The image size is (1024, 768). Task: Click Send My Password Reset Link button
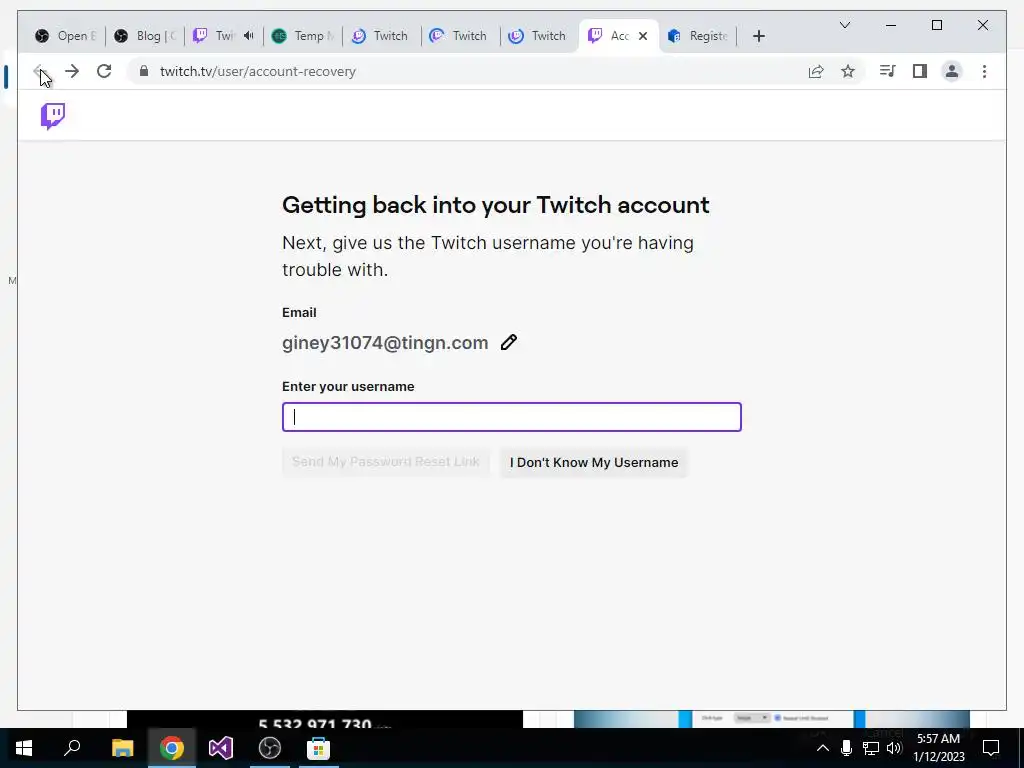[385, 462]
